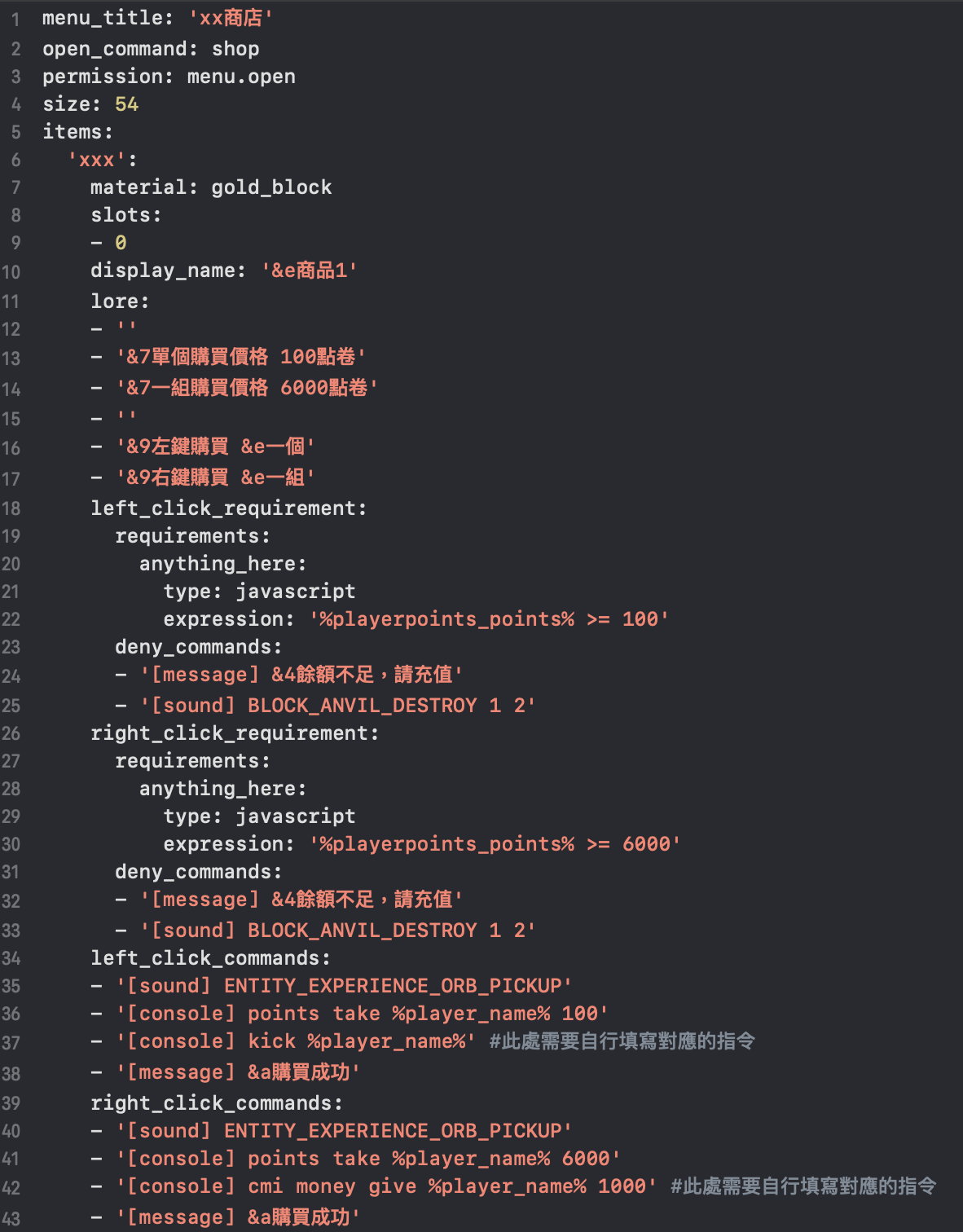963x1232 pixels.
Task: Click the cmi money give command string
Action: [x=387, y=1186]
